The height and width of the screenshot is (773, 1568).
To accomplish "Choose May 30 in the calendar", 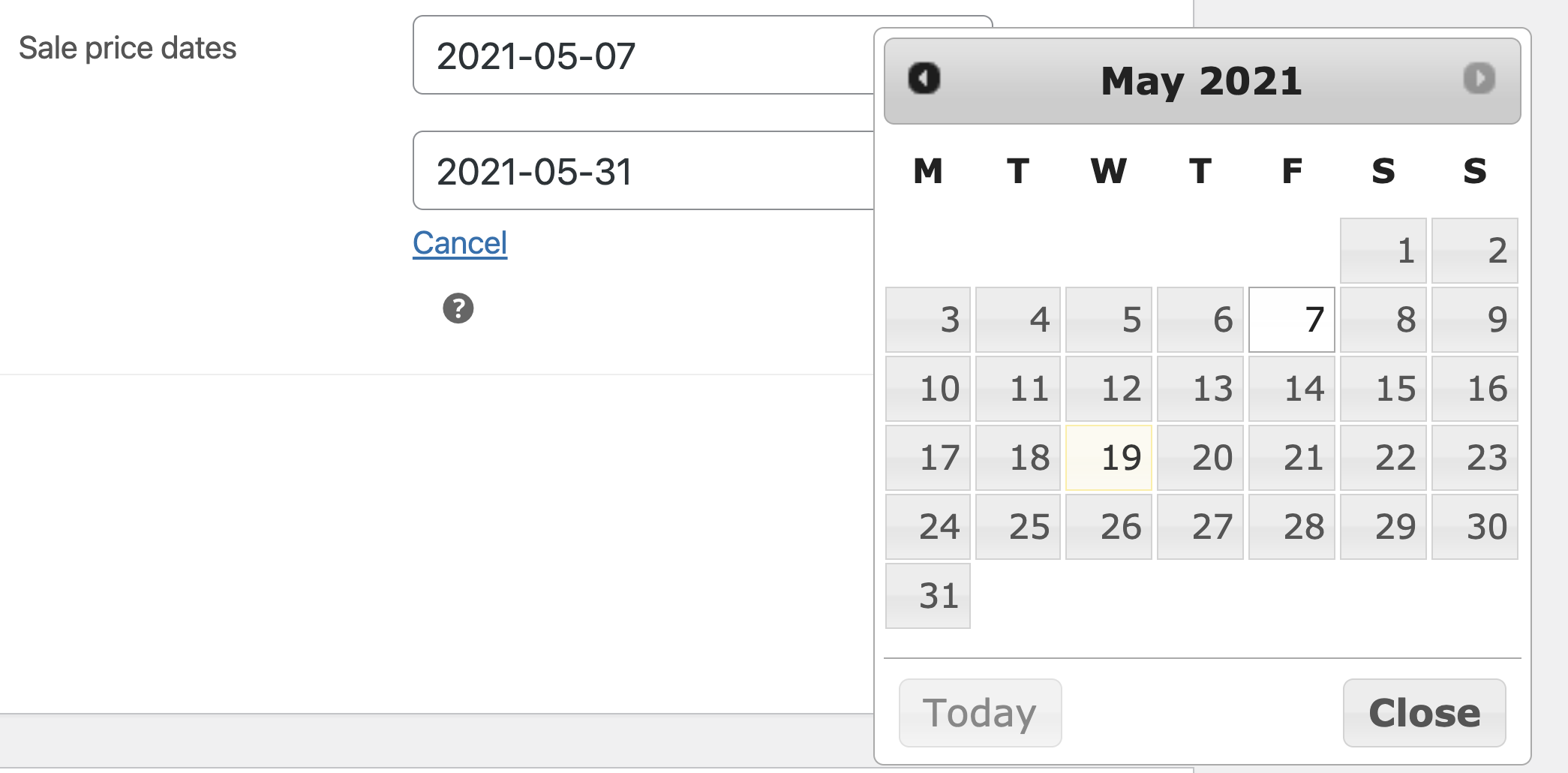I will 1475,527.
